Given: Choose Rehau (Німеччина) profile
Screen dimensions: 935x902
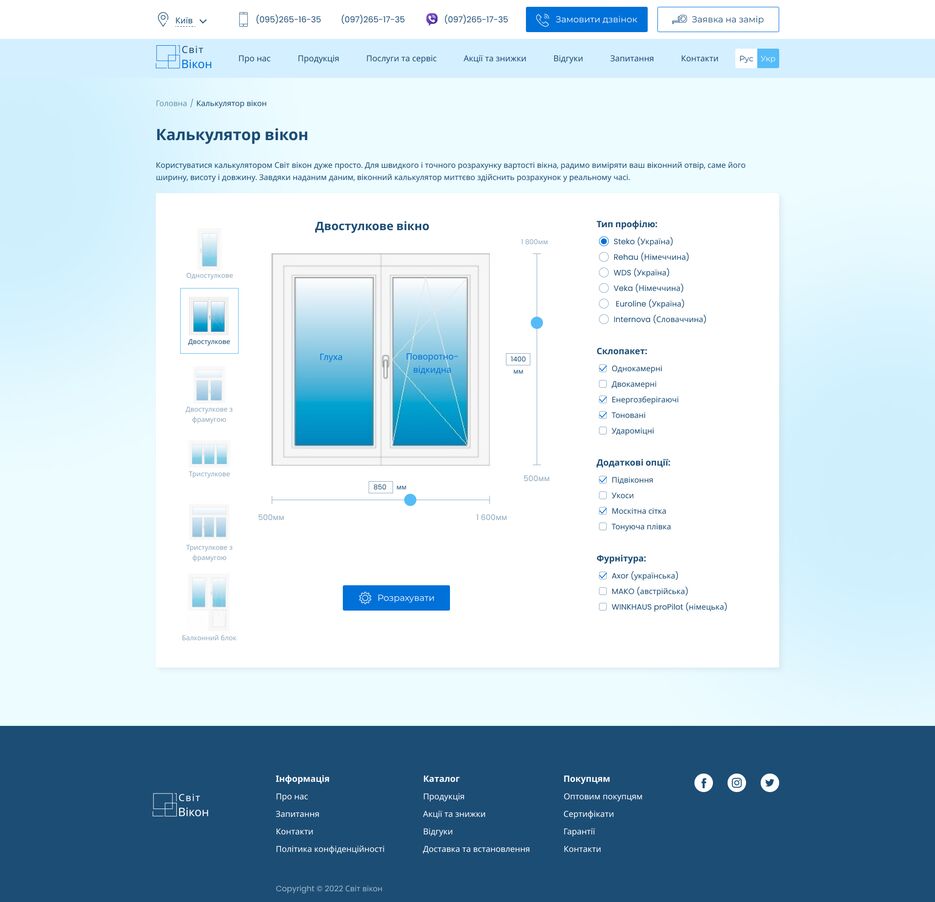Looking at the screenshot, I should pos(643,257).
